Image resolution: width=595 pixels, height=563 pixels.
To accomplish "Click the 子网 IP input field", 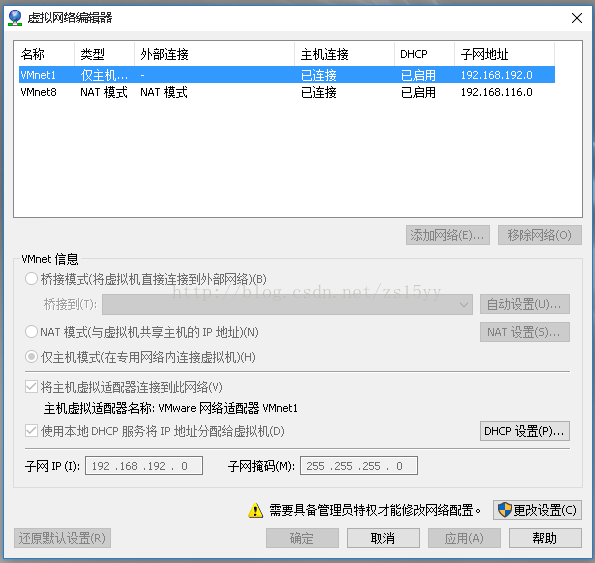I will [x=144, y=466].
